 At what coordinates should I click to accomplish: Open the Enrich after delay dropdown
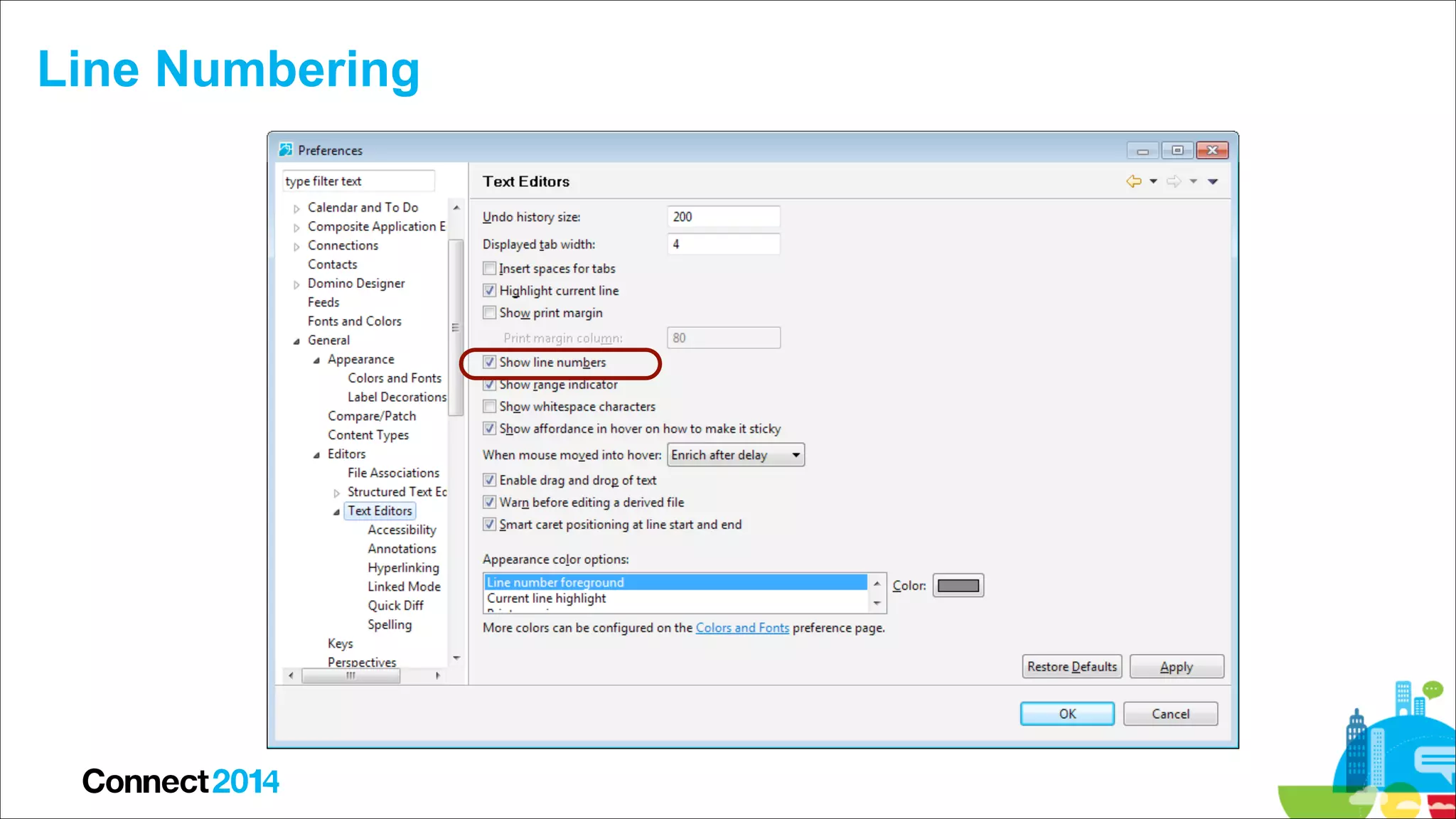735,455
